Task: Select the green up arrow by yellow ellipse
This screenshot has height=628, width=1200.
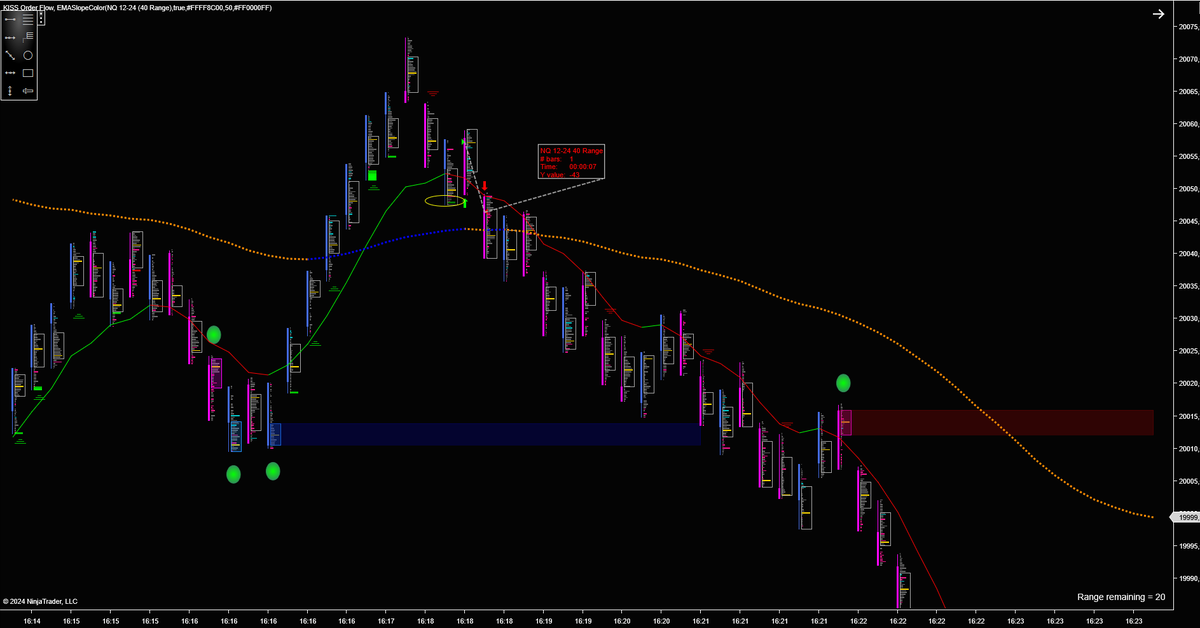Action: pyautogui.click(x=466, y=203)
